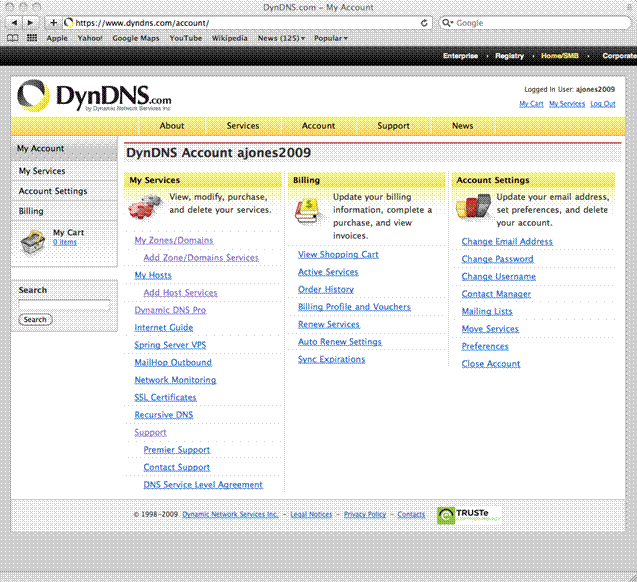Click the DynDNS.com logo
This screenshot has width=637, height=582.
[94, 96]
